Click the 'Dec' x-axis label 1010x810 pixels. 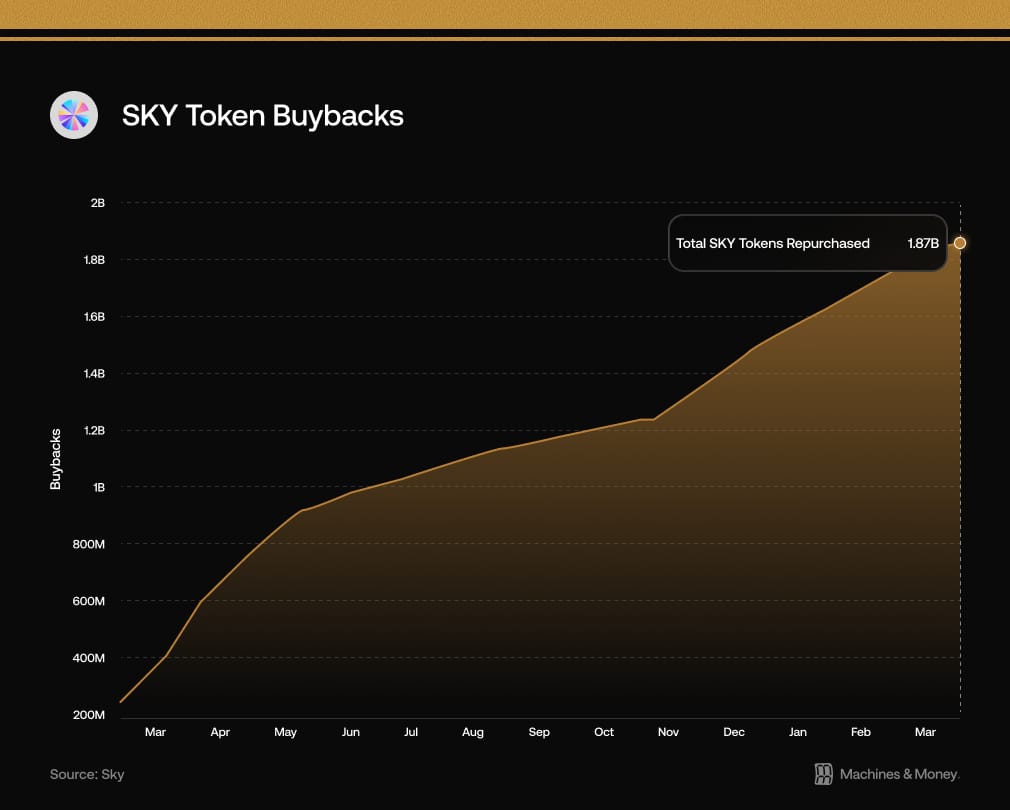pos(734,732)
